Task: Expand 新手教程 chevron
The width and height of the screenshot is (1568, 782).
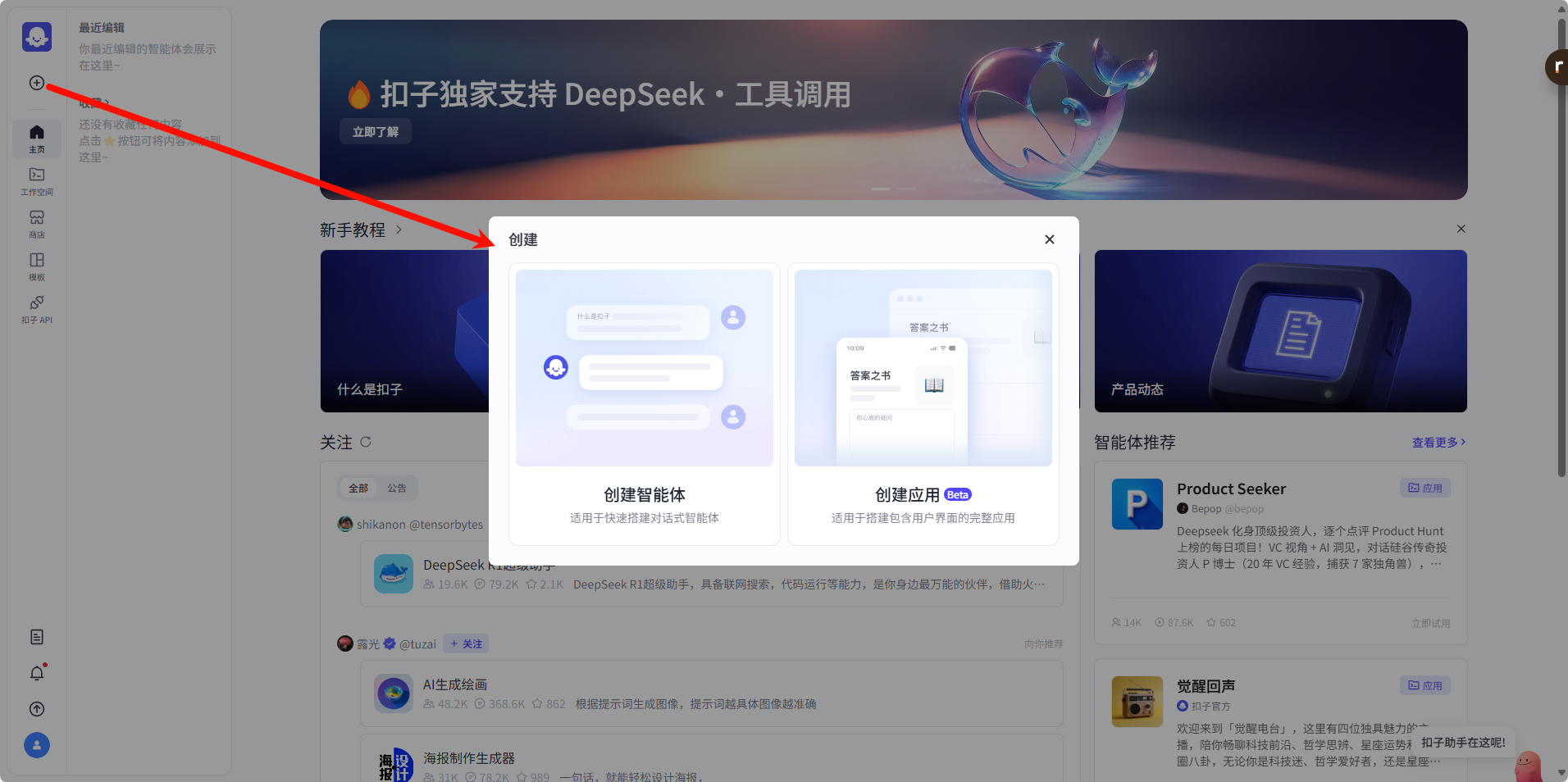Action: [399, 230]
